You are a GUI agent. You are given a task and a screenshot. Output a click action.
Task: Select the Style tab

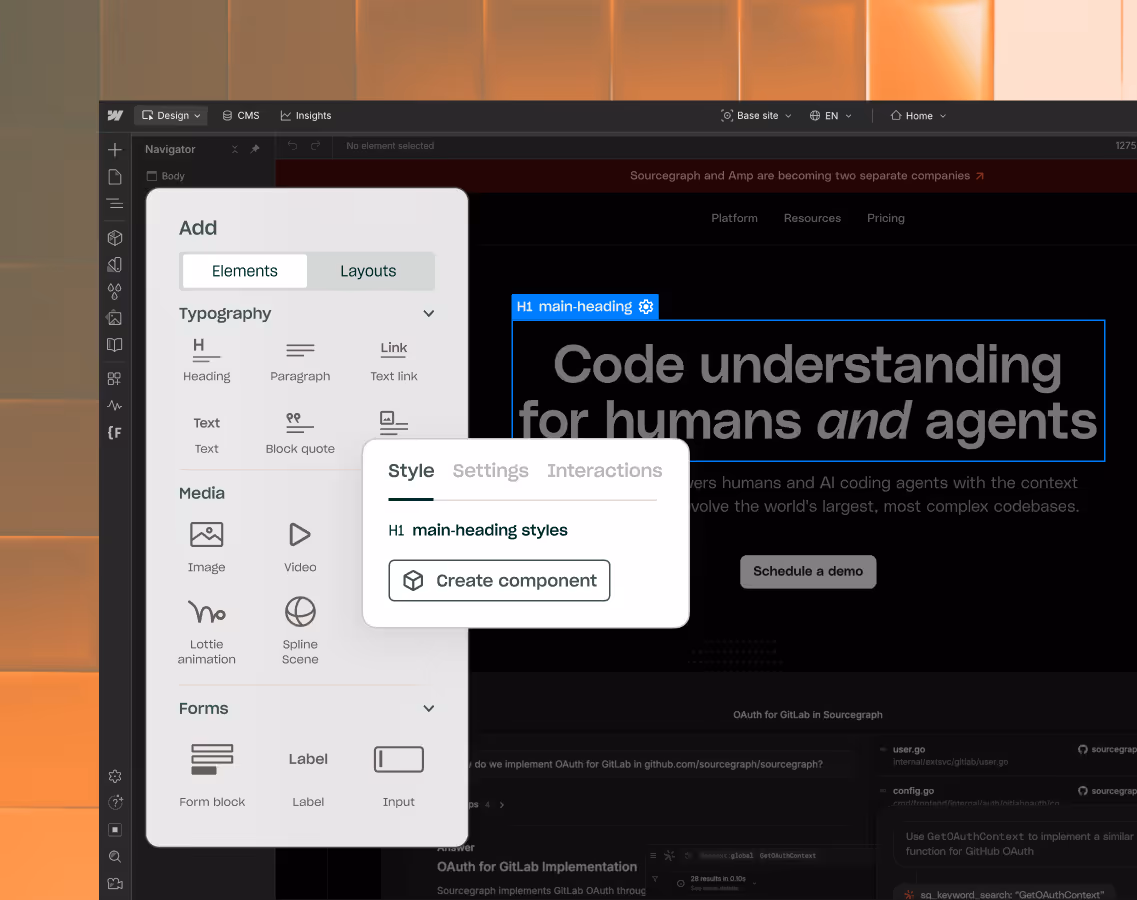point(411,471)
